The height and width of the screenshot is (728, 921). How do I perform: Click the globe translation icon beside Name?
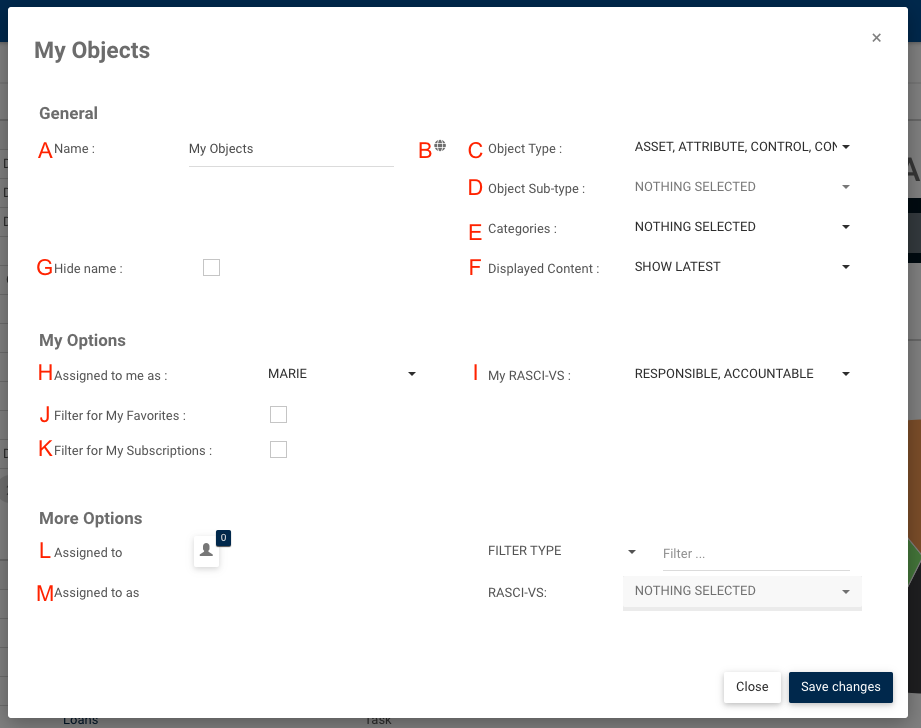(x=440, y=146)
